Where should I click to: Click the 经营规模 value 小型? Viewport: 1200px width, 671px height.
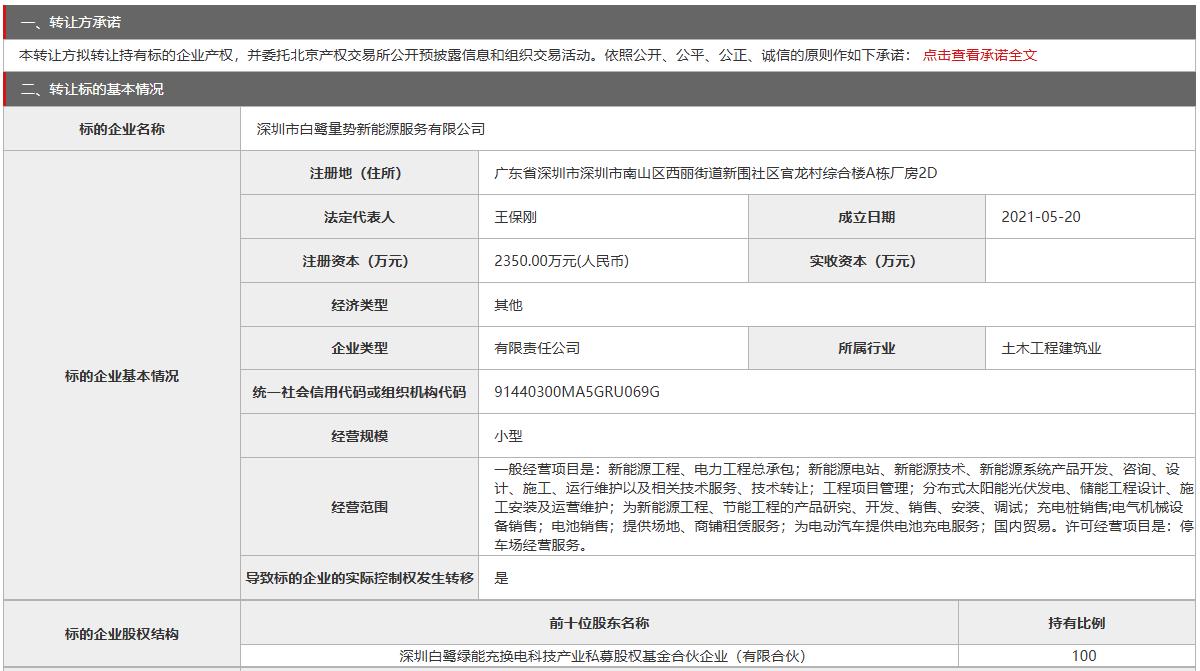508,436
